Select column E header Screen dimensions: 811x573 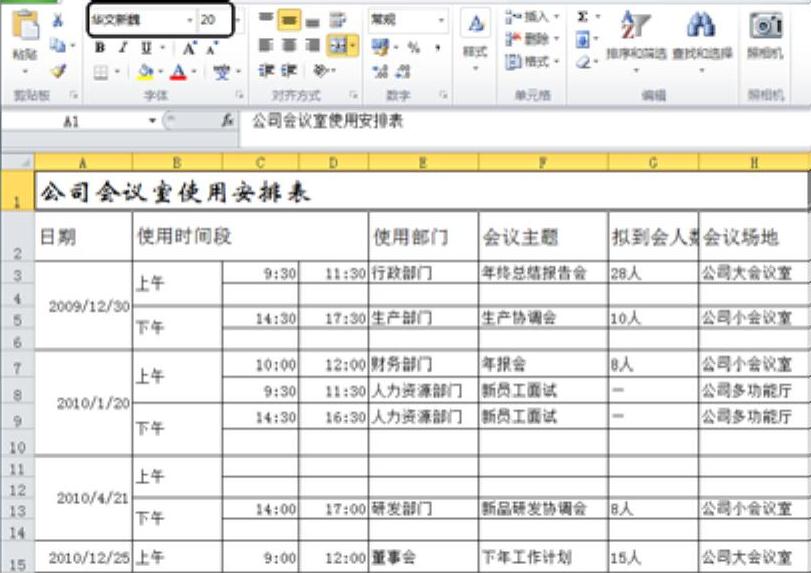click(x=423, y=163)
